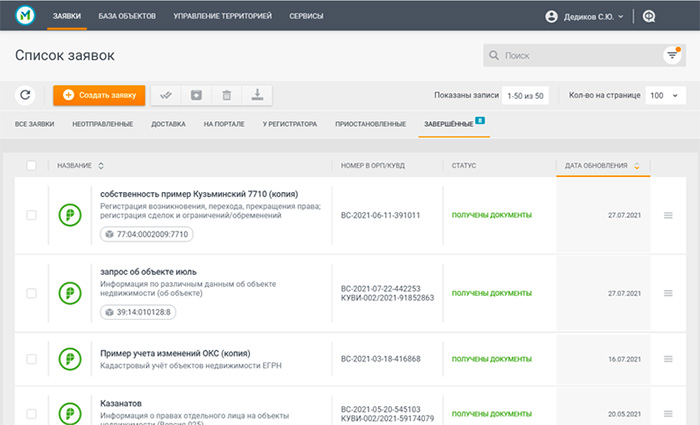Check the Казанатов request checkbox
This screenshot has height=425, width=700.
(31, 413)
